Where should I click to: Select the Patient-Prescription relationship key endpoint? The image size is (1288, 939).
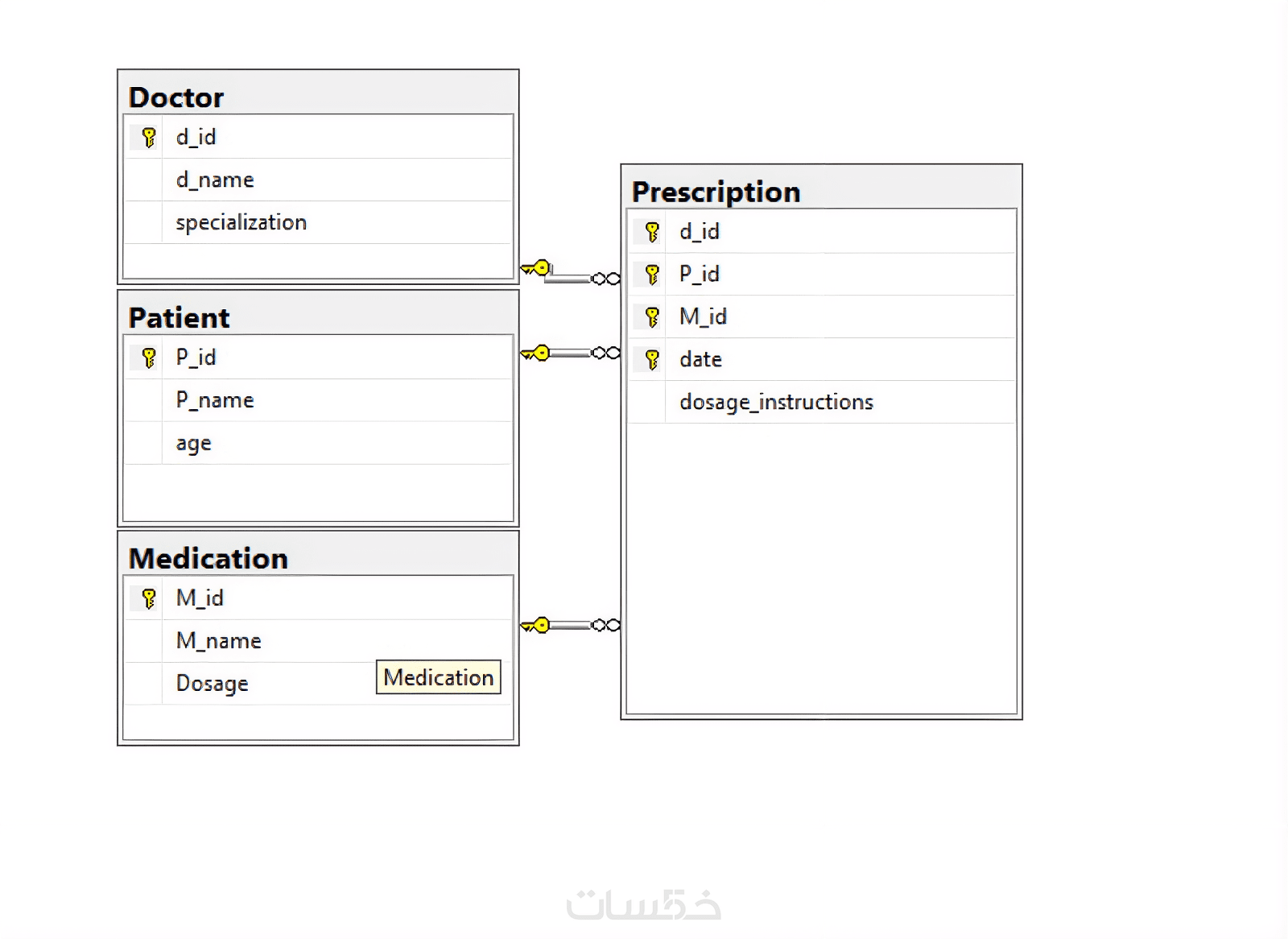pyautogui.click(x=537, y=353)
